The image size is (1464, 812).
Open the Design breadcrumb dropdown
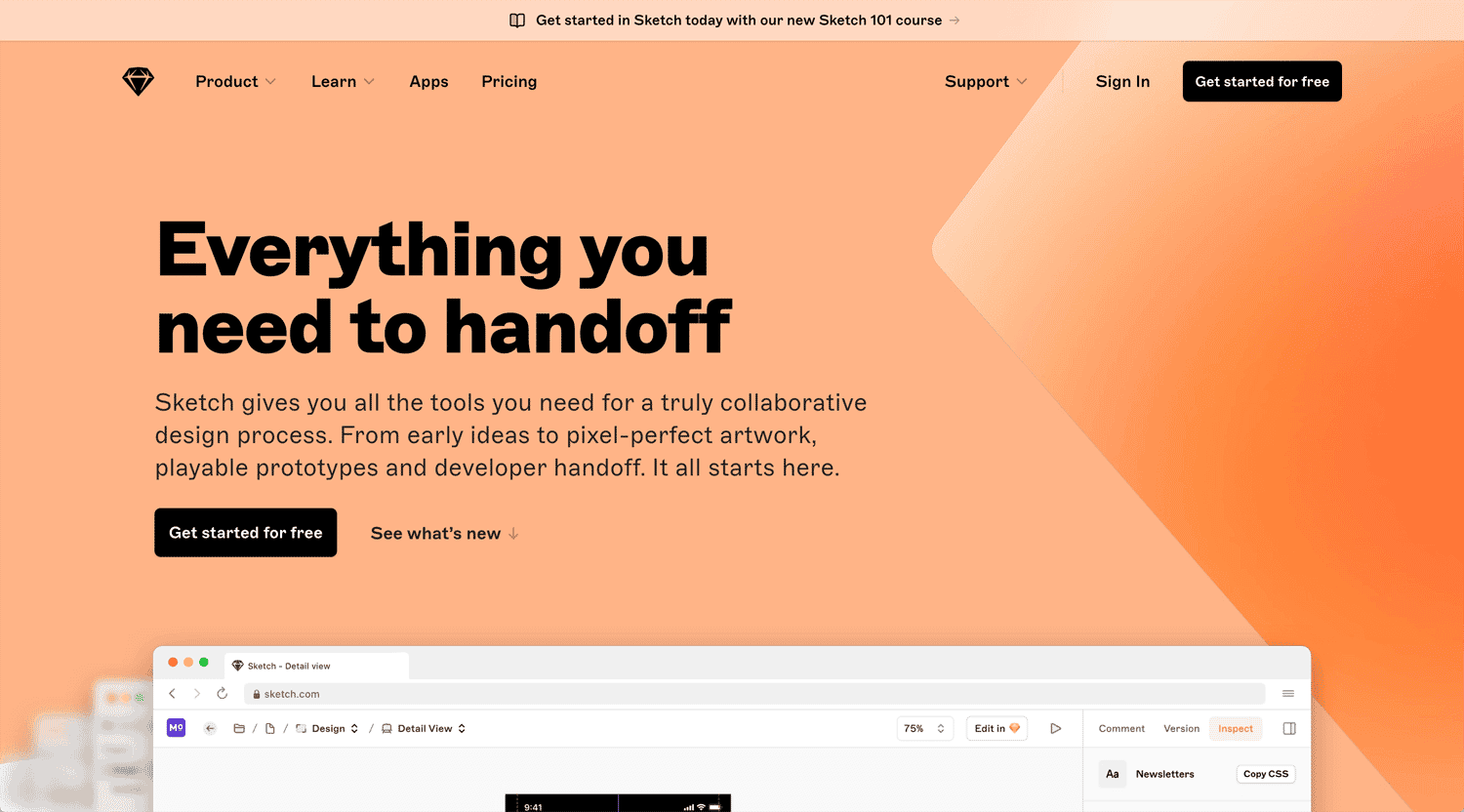[x=328, y=728]
